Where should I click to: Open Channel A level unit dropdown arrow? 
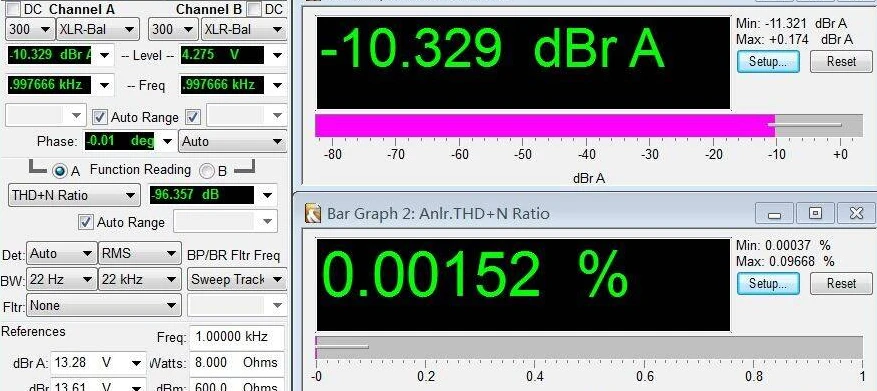[105, 55]
